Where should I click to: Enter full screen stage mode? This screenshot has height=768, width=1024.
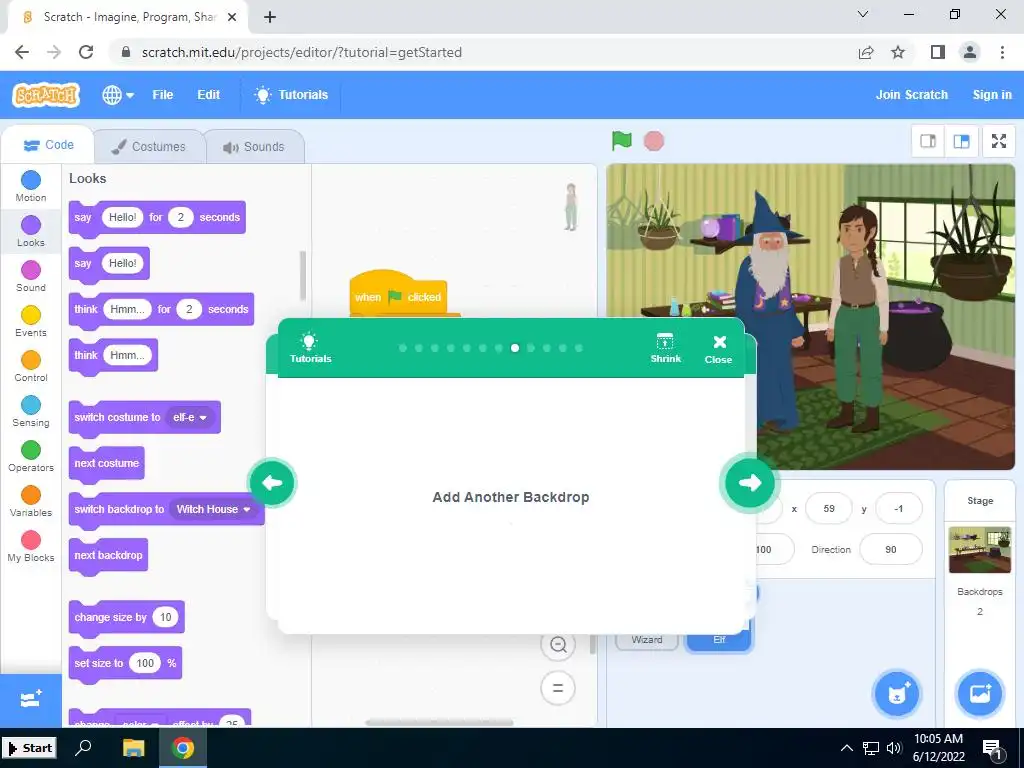pos(999,141)
